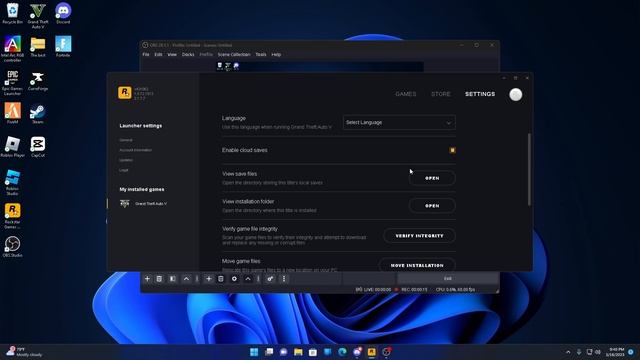Open Scene Collection menu in OBS
The height and width of the screenshot is (360, 640).
click(234, 54)
